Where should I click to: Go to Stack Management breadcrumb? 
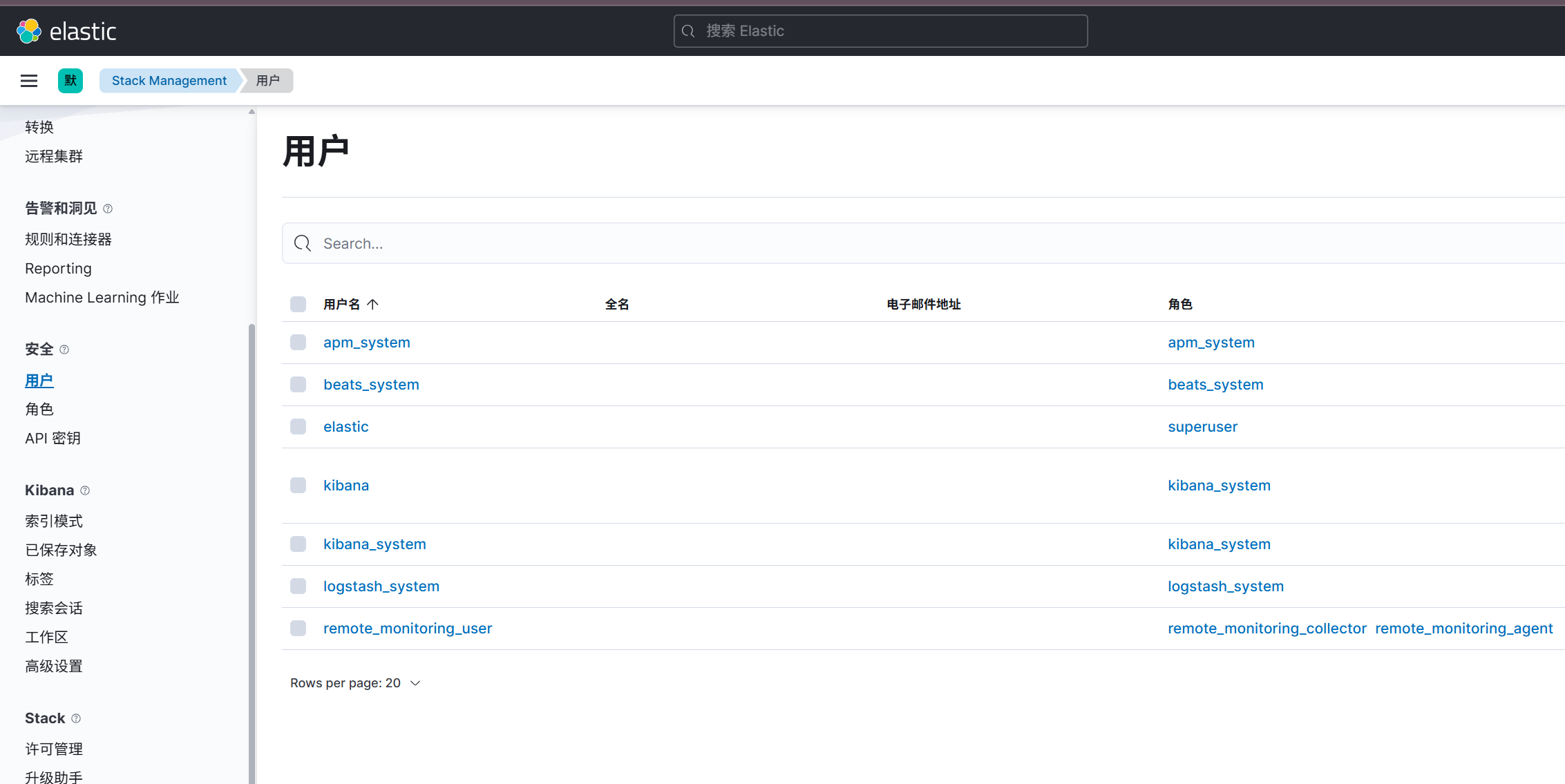coord(169,81)
